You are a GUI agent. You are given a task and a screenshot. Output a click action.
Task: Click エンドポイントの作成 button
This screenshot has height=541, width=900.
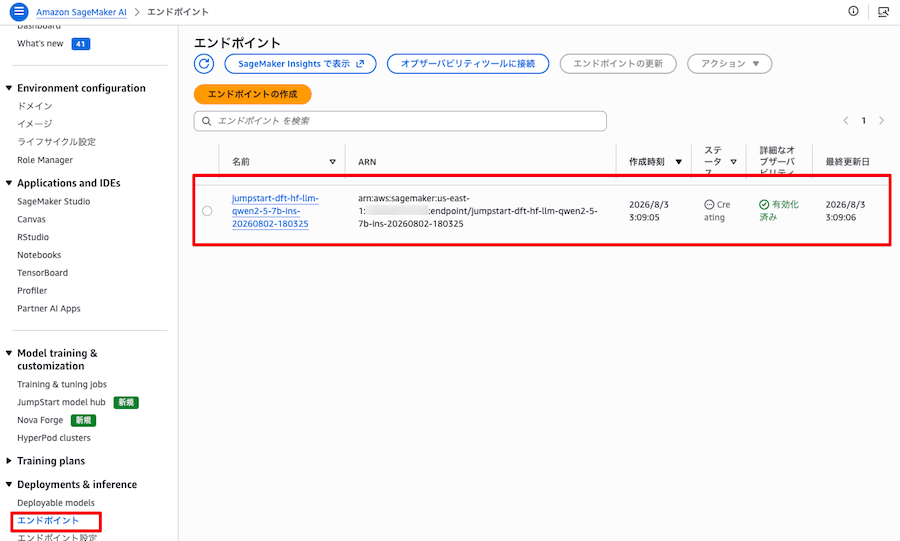coord(253,94)
